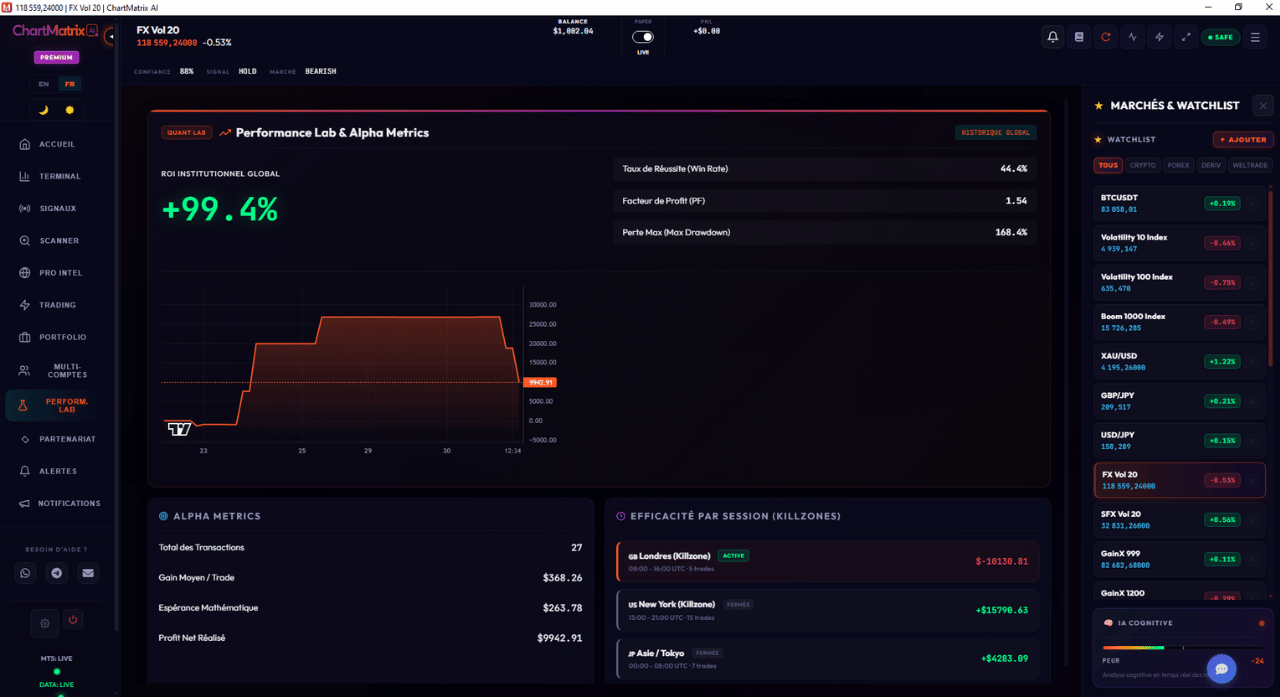Select FR language option
The height and width of the screenshot is (700, 1280).
[70, 84]
